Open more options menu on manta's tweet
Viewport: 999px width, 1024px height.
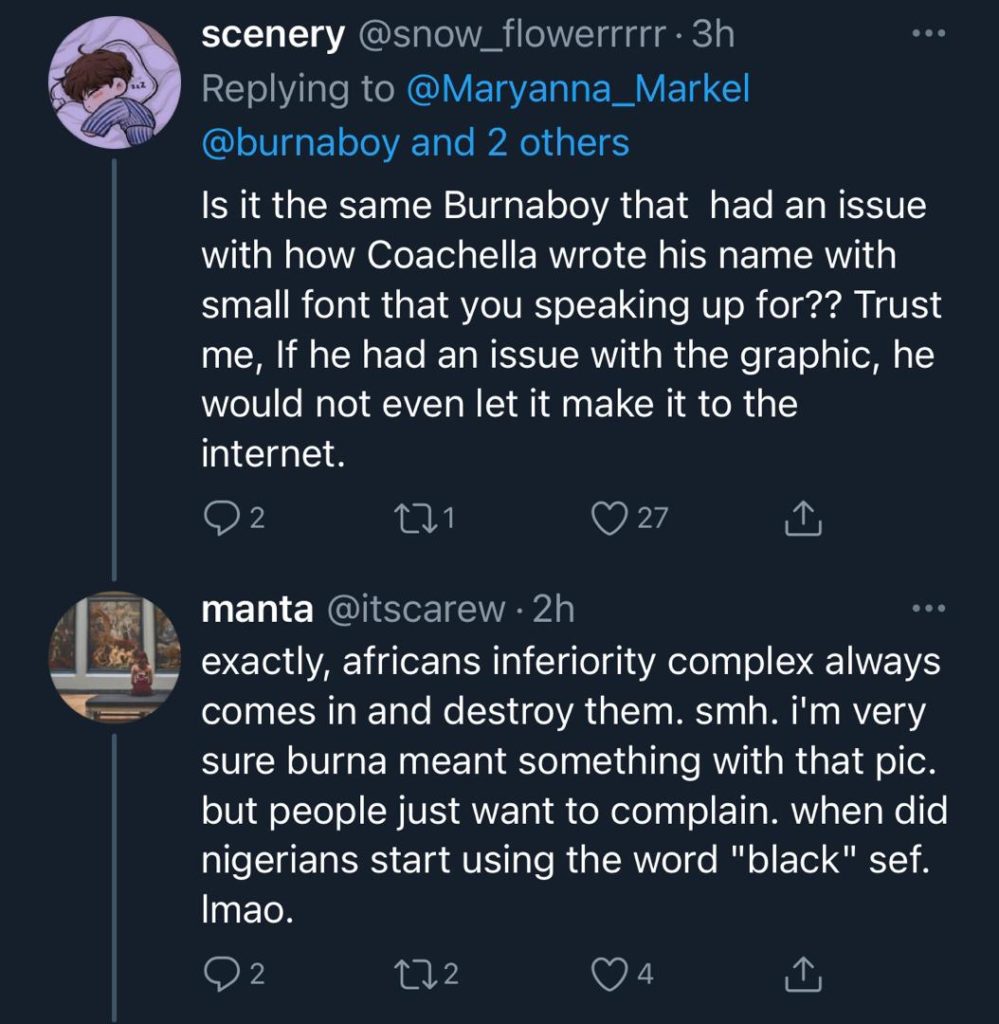[928, 608]
